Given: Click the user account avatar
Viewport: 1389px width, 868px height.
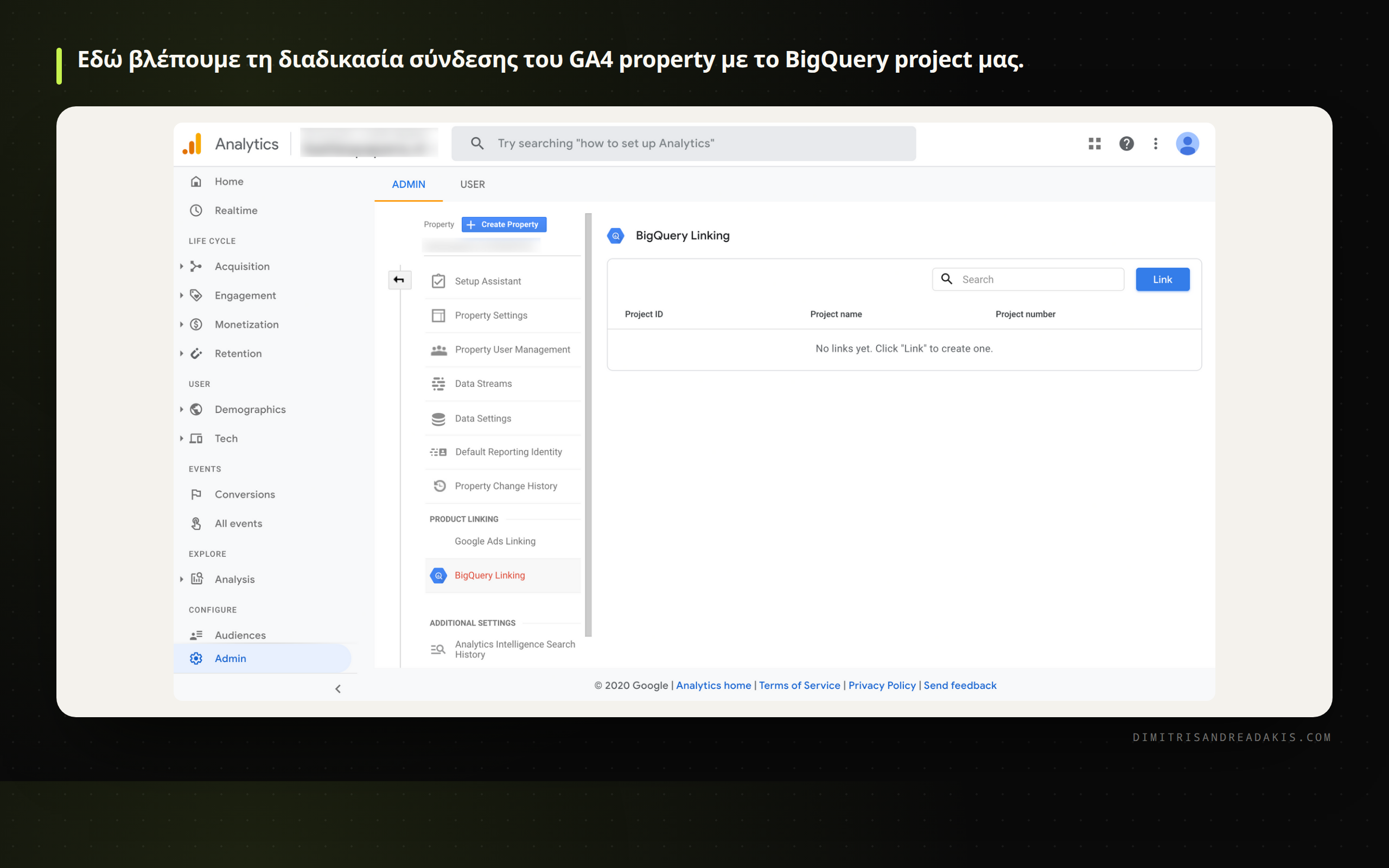Looking at the screenshot, I should click(1187, 144).
